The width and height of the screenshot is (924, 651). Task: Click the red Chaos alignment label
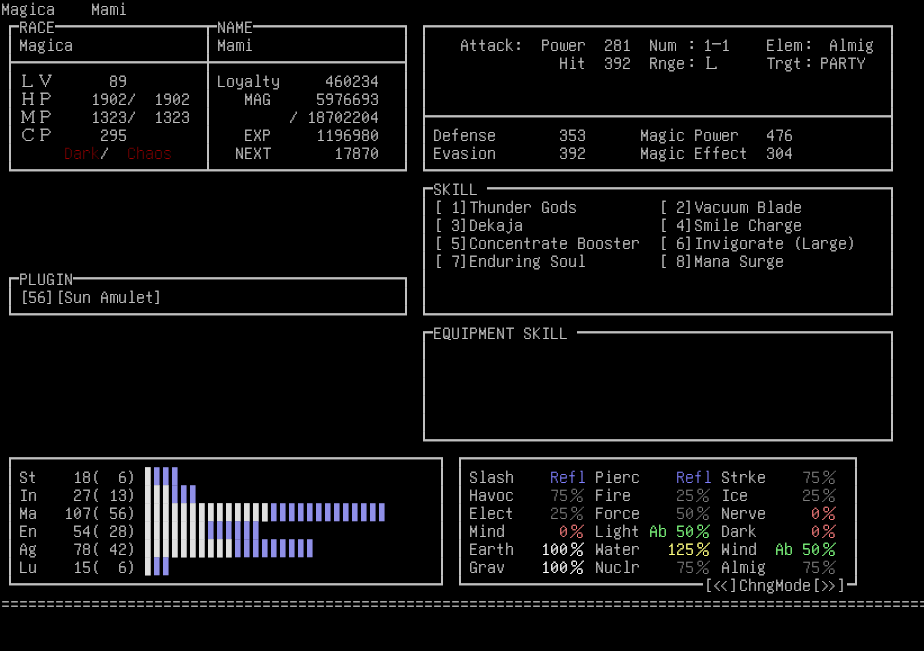pyautogui.click(x=149, y=154)
